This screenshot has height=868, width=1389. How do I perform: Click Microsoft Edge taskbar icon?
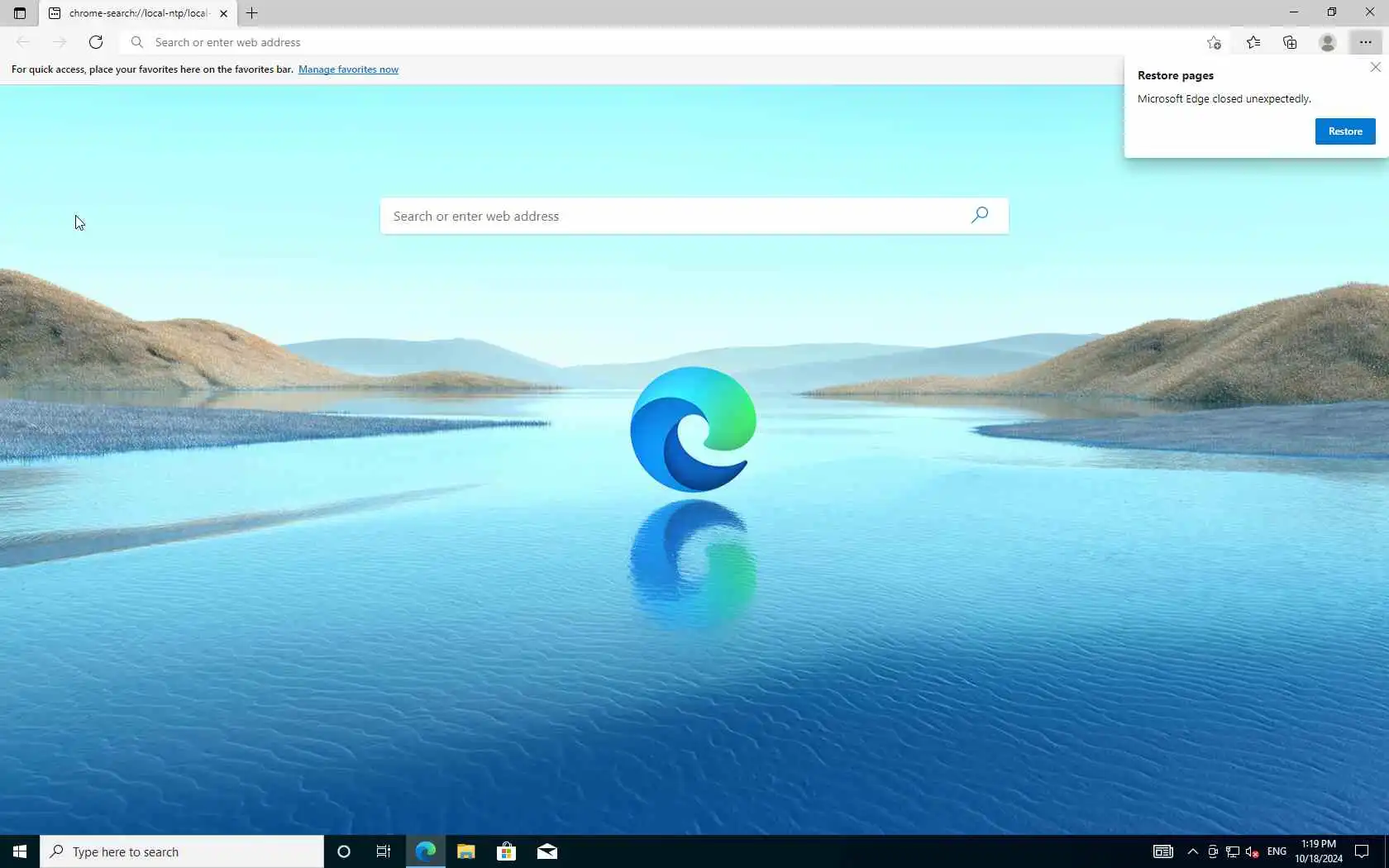(x=426, y=851)
